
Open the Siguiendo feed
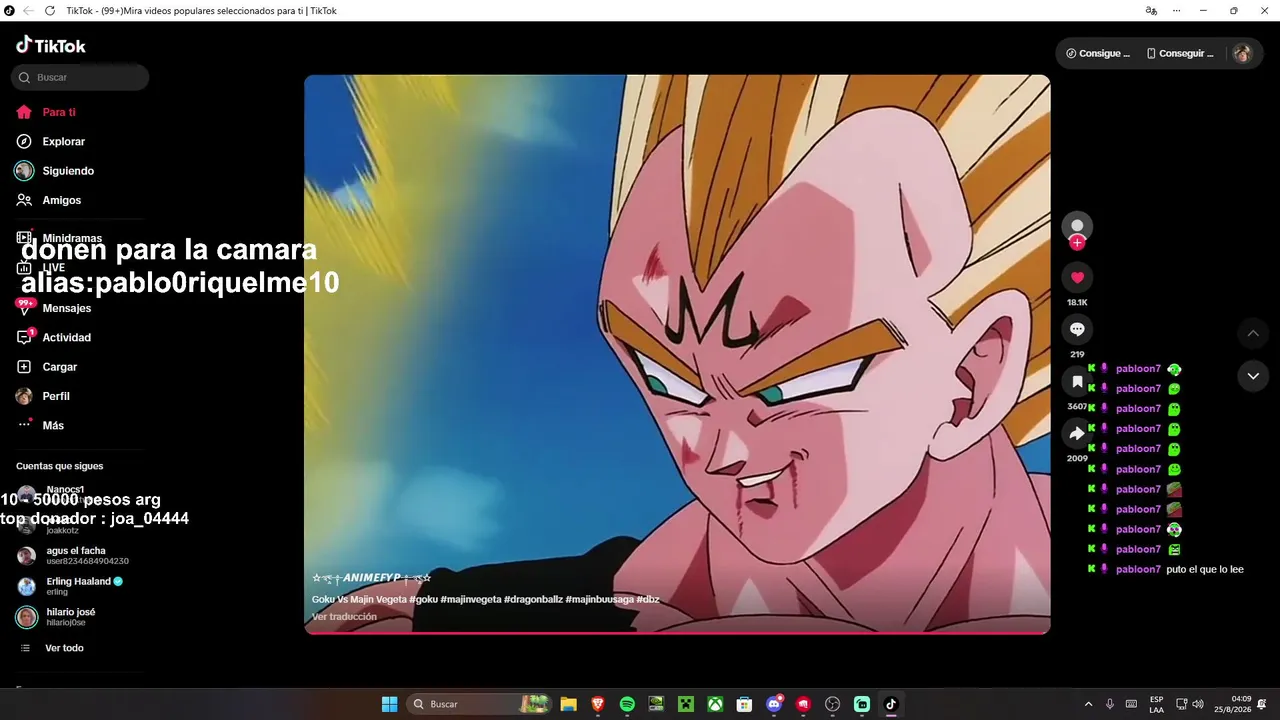(68, 171)
